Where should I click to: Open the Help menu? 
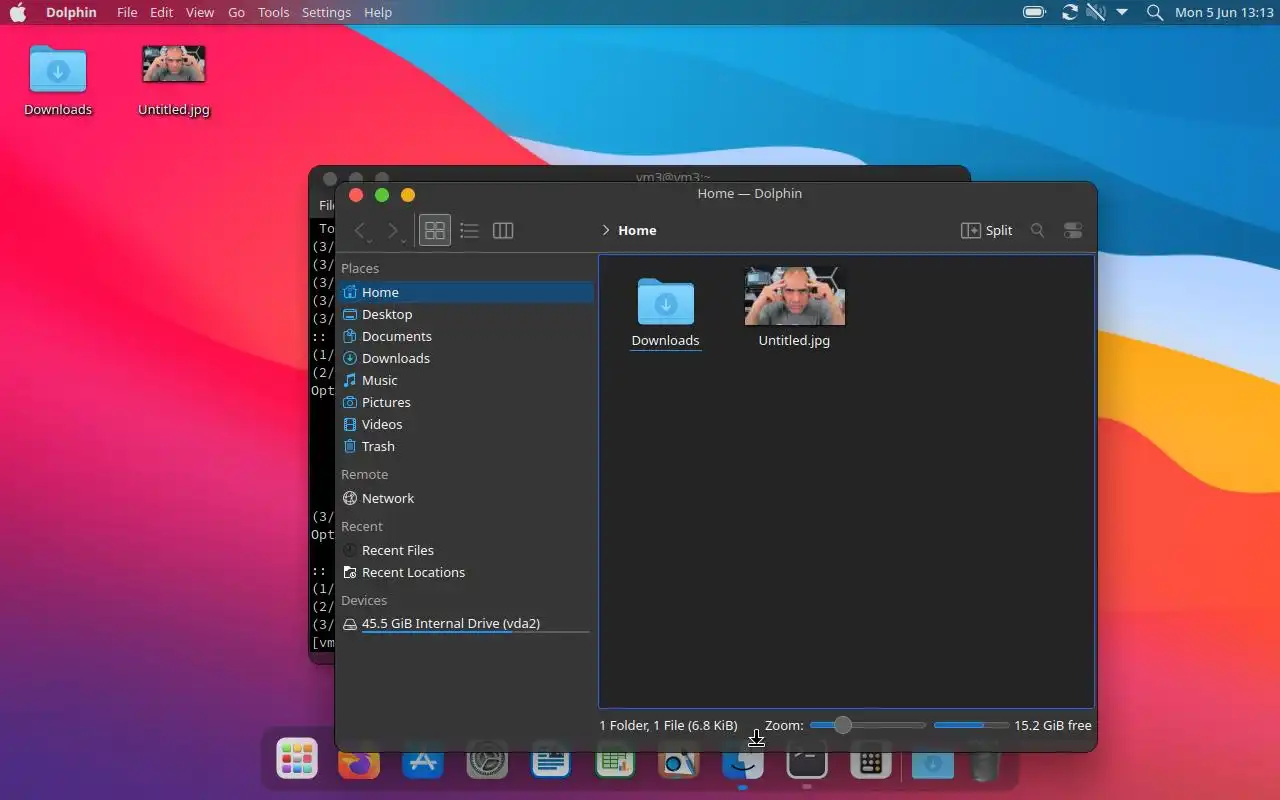click(378, 12)
